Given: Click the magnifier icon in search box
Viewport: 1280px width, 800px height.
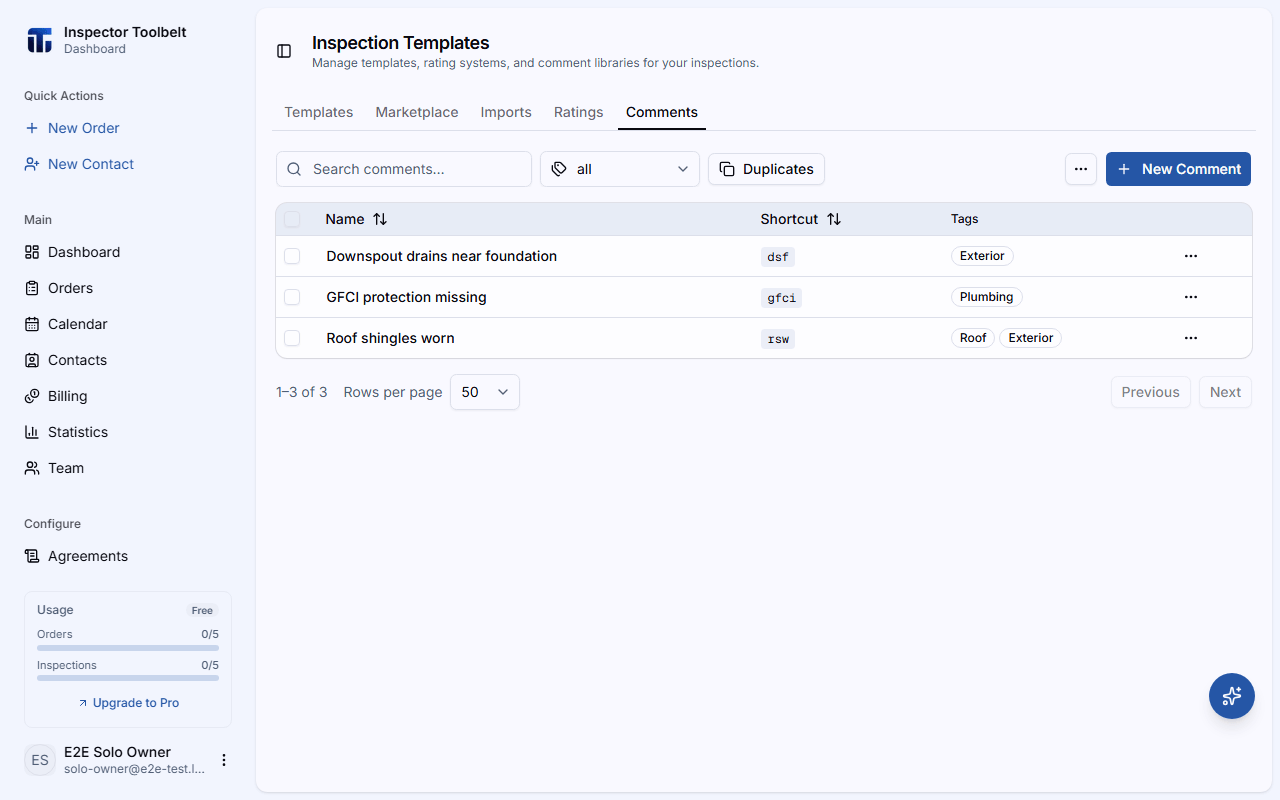Looking at the screenshot, I should [x=294, y=169].
